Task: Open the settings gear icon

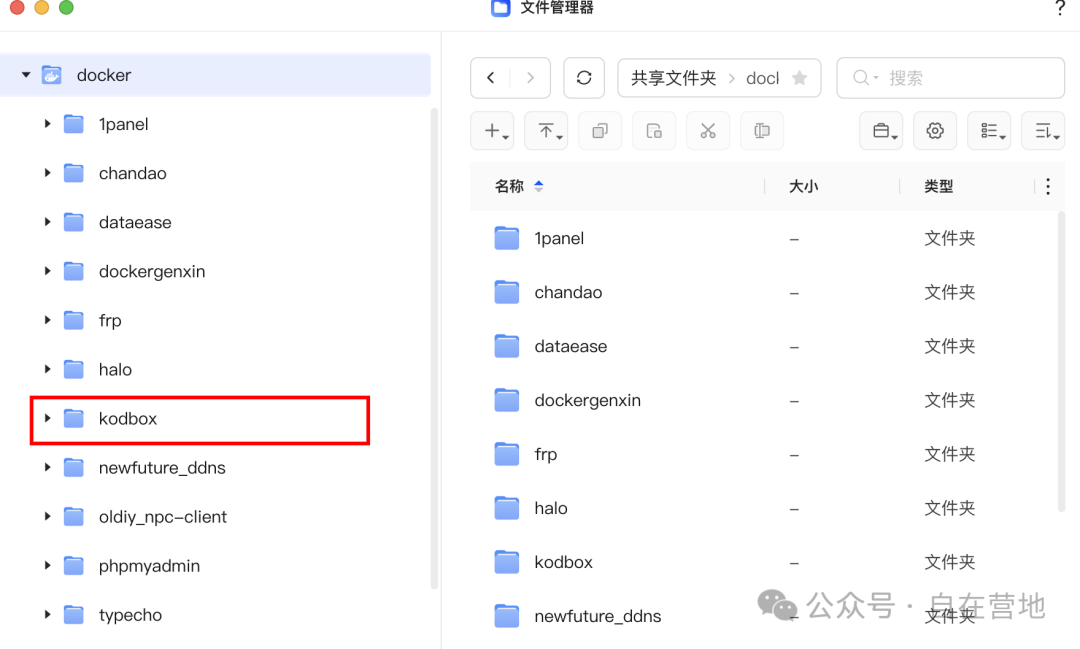Action: (x=935, y=131)
